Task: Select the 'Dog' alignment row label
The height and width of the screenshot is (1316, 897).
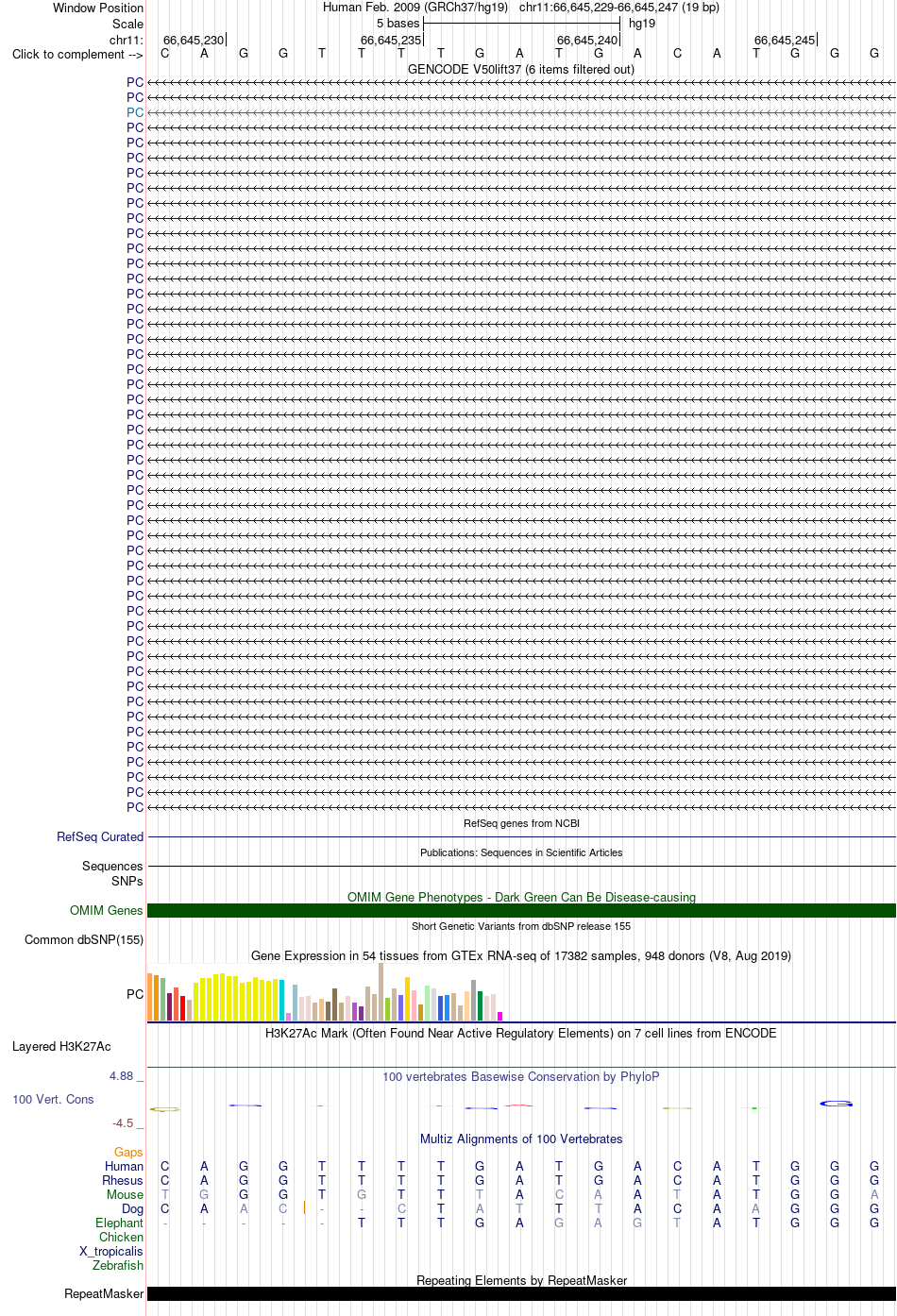Action: pyautogui.click(x=132, y=1208)
